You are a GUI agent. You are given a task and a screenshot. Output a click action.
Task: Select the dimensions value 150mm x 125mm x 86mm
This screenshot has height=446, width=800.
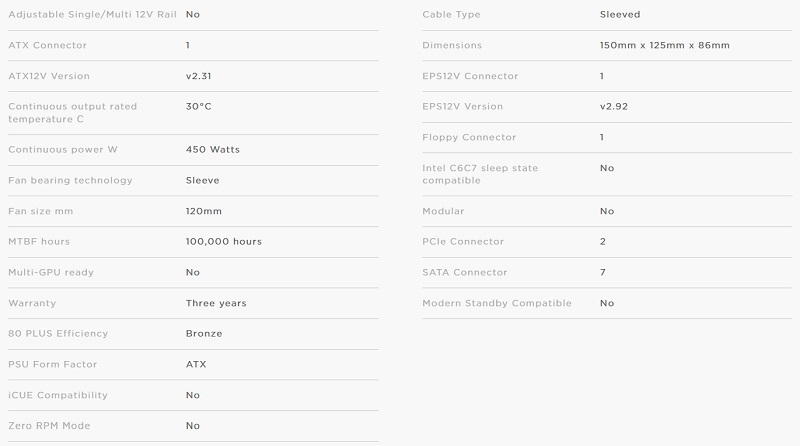tap(664, 45)
